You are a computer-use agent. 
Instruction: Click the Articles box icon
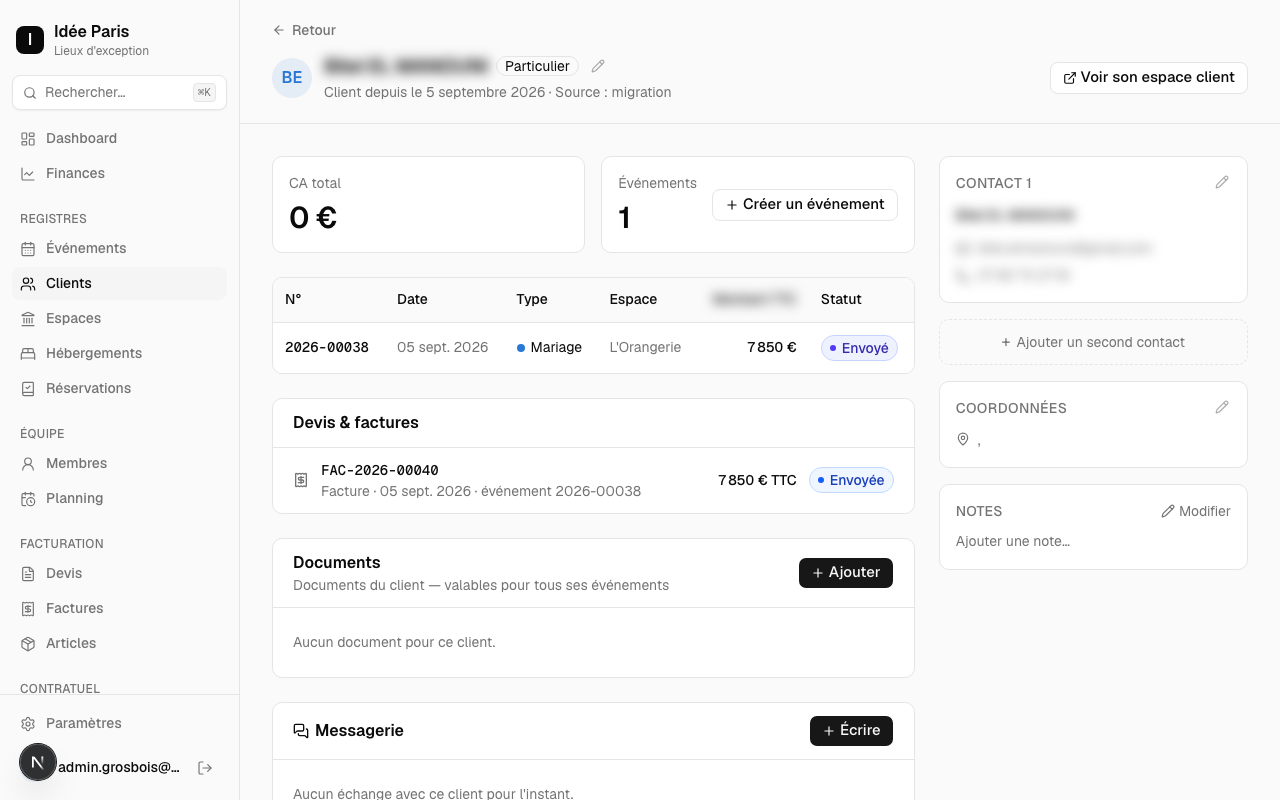(28, 643)
